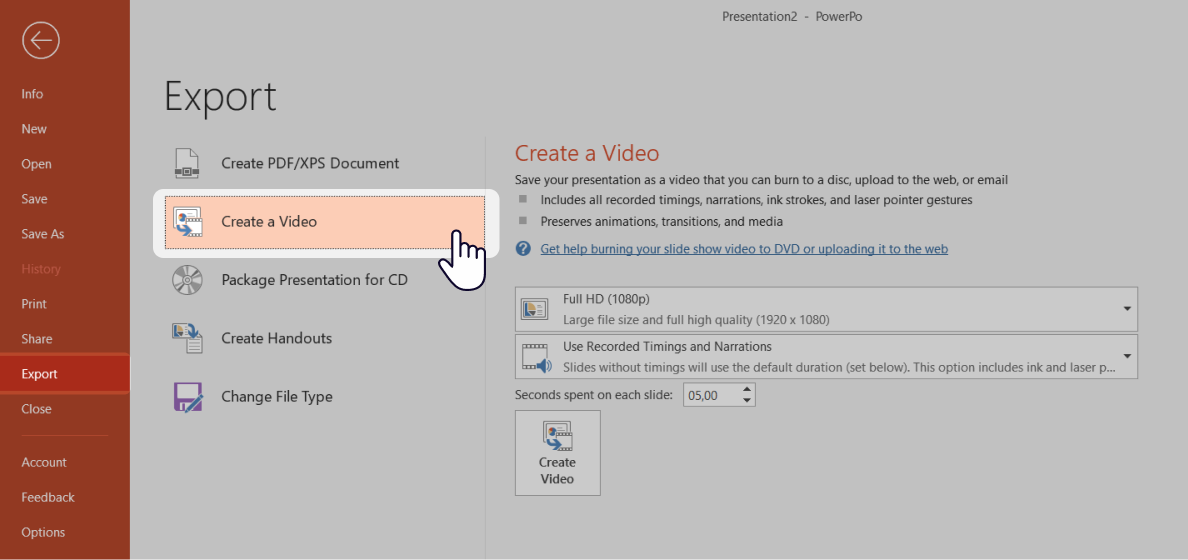
Task: Open the burning slide show video help link
Action: (744, 249)
